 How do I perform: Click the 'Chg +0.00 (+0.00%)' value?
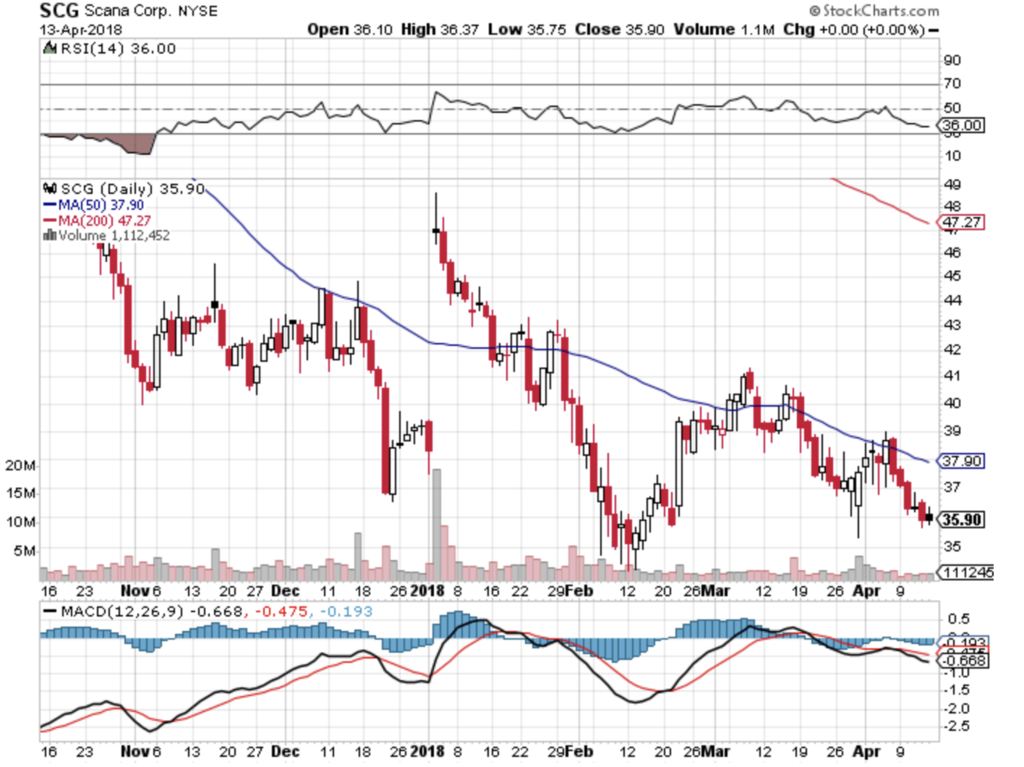point(854,29)
